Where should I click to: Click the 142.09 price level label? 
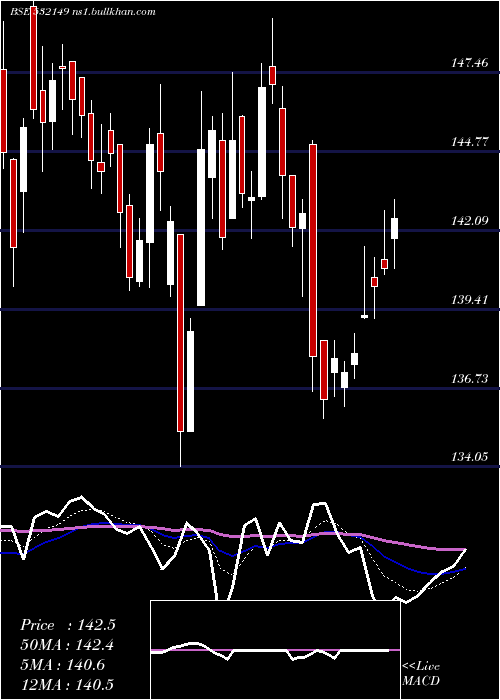point(470,221)
